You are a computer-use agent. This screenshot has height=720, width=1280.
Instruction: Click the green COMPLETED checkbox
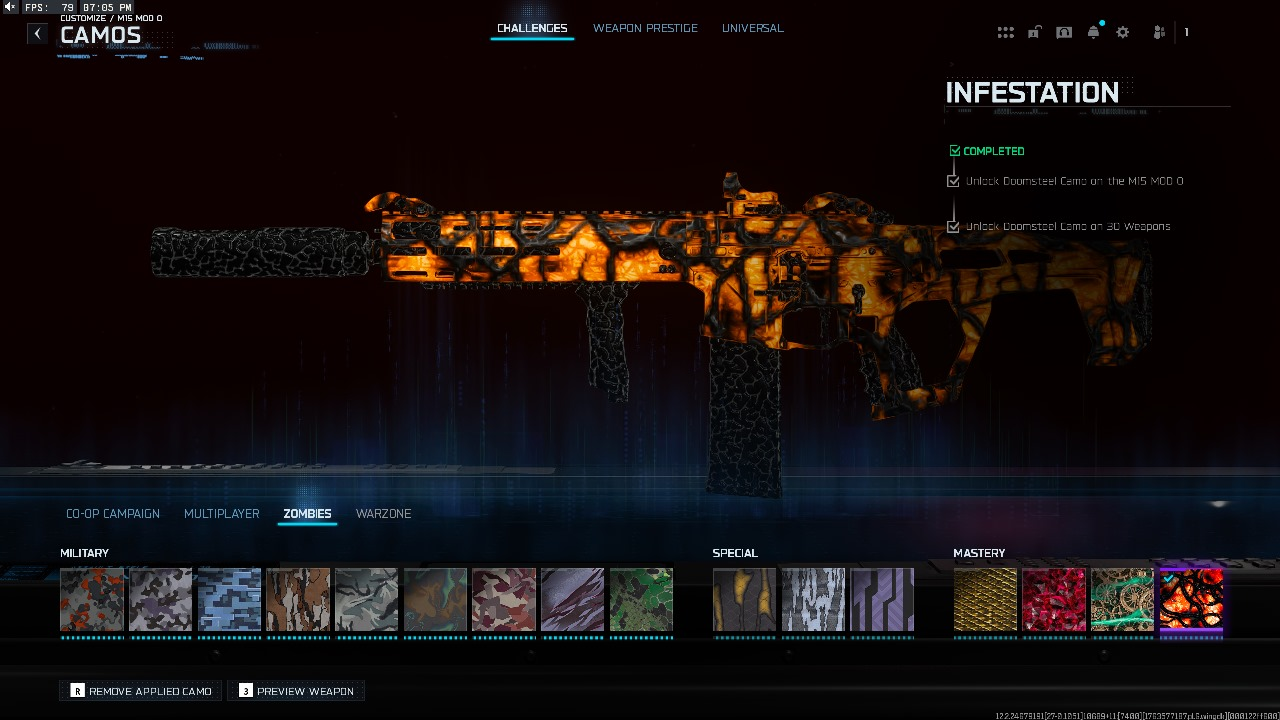(953, 150)
